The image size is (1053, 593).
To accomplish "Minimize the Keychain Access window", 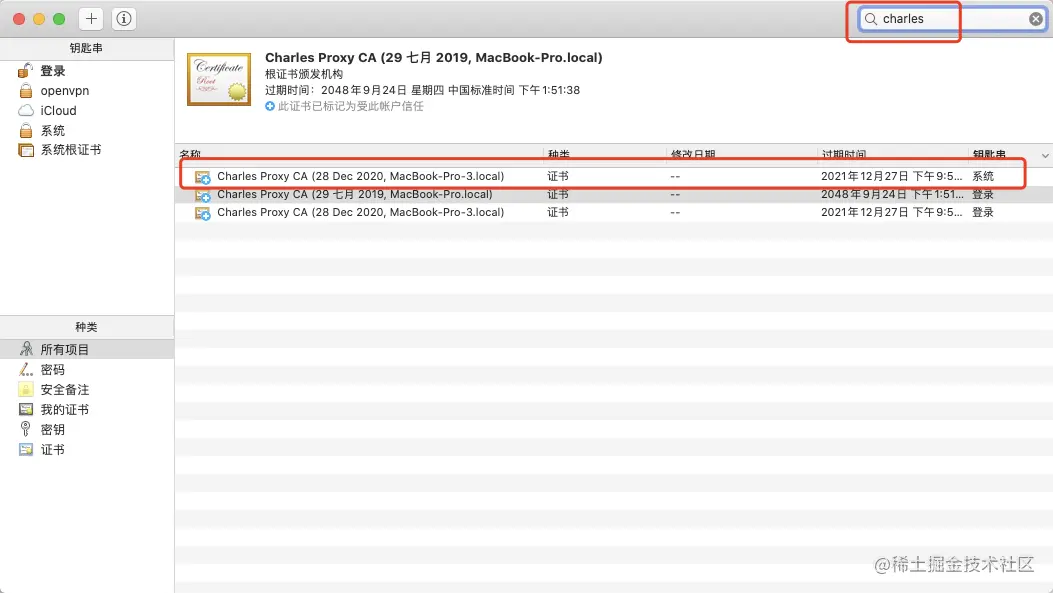I will pyautogui.click(x=39, y=19).
